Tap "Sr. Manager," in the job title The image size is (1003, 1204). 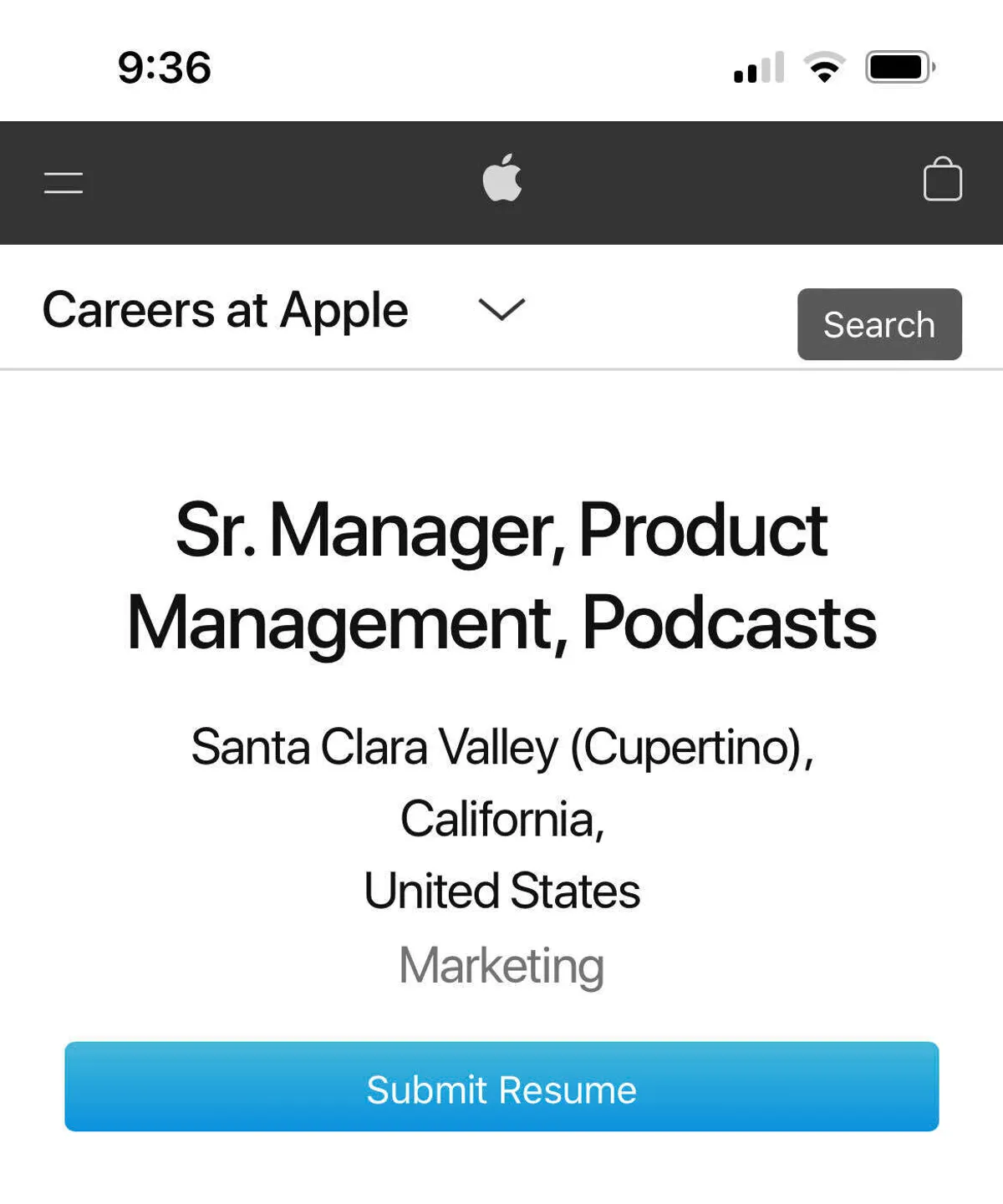[369, 530]
